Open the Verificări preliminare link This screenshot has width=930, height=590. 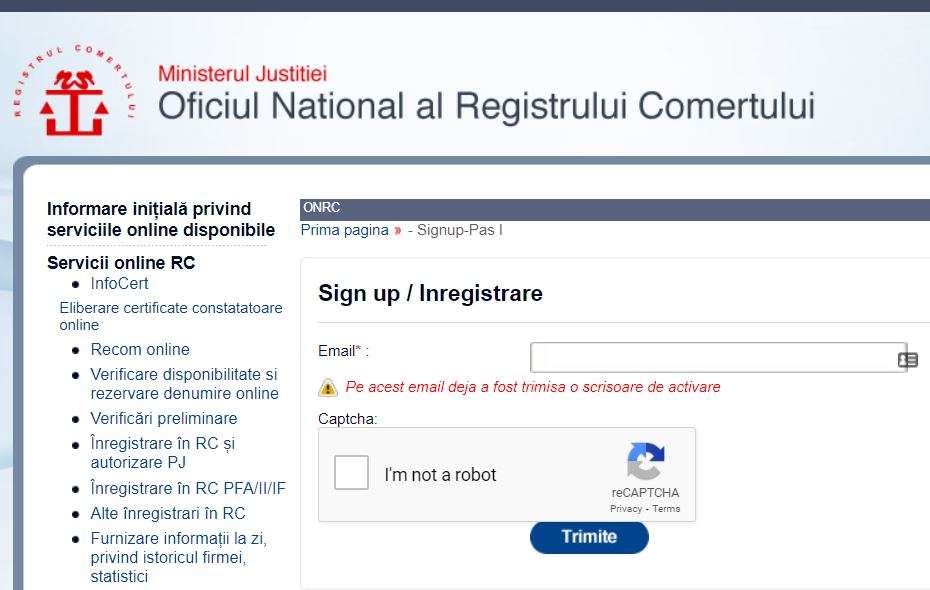pos(164,418)
